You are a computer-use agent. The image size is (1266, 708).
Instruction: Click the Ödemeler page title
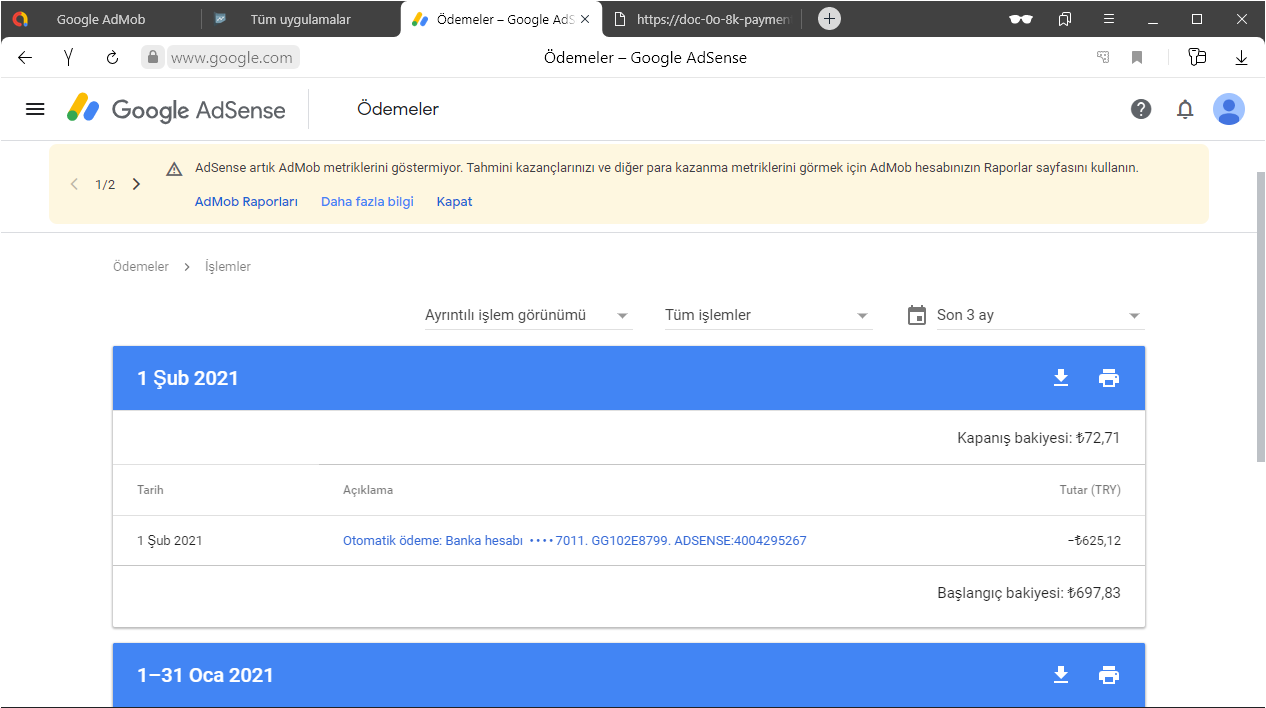pyautogui.click(x=398, y=109)
